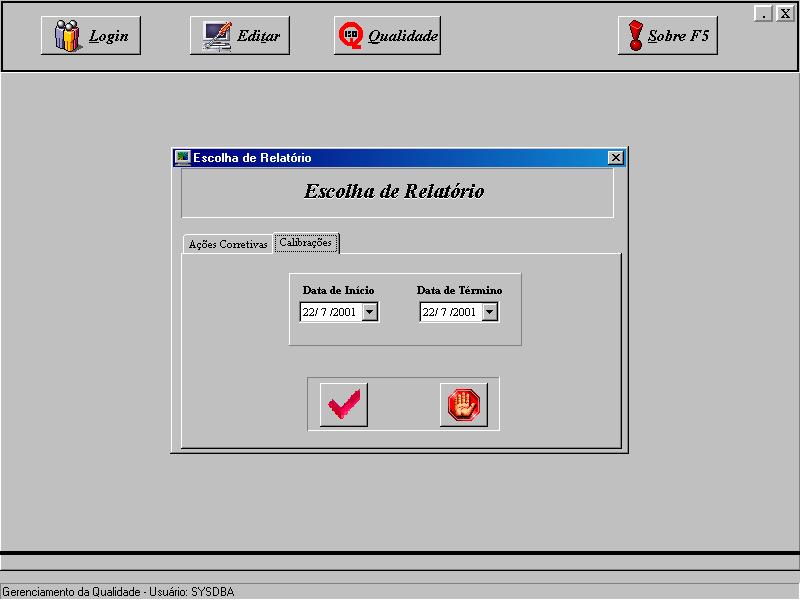Click the Escolha de Relatório title bar icon
800x600 pixels.
[182, 157]
